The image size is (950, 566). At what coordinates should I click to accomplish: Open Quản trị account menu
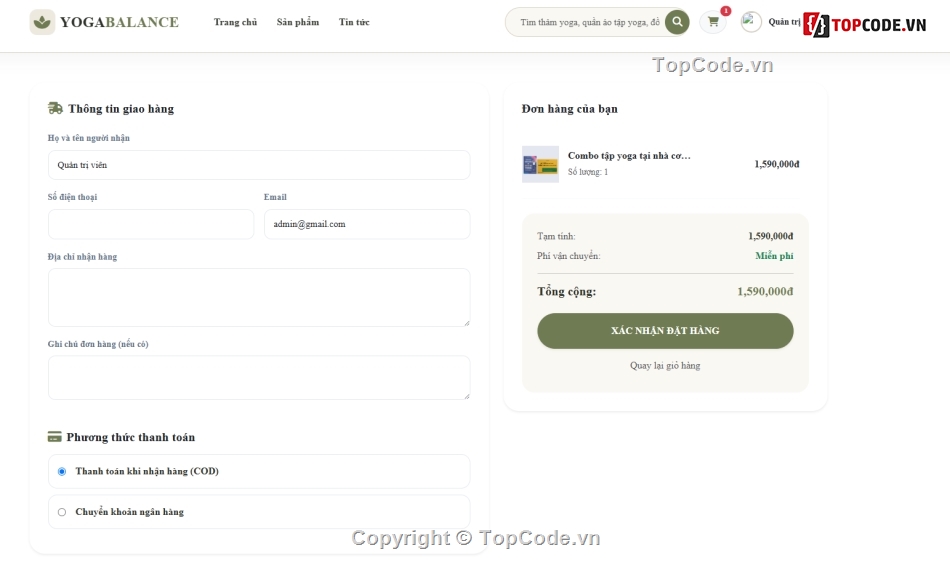784,22
